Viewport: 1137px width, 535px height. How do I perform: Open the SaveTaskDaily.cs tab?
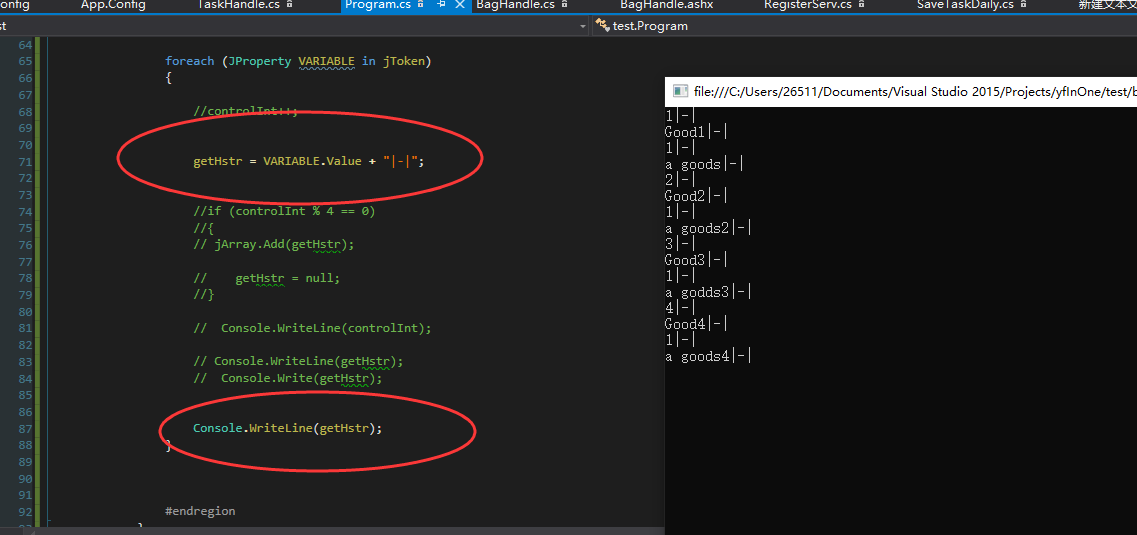tap(965, 5)
